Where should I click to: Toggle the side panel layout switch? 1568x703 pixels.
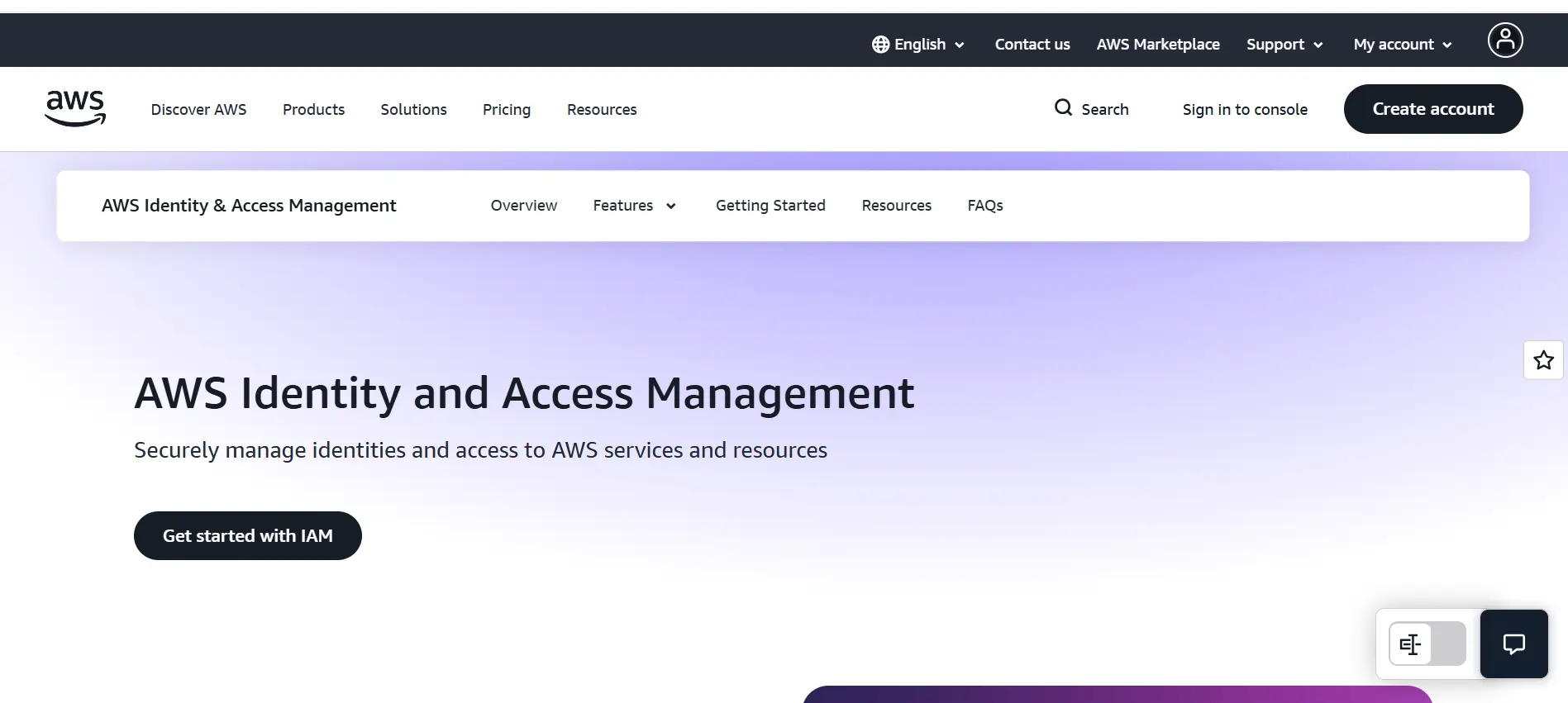(x=1427, y=644)
